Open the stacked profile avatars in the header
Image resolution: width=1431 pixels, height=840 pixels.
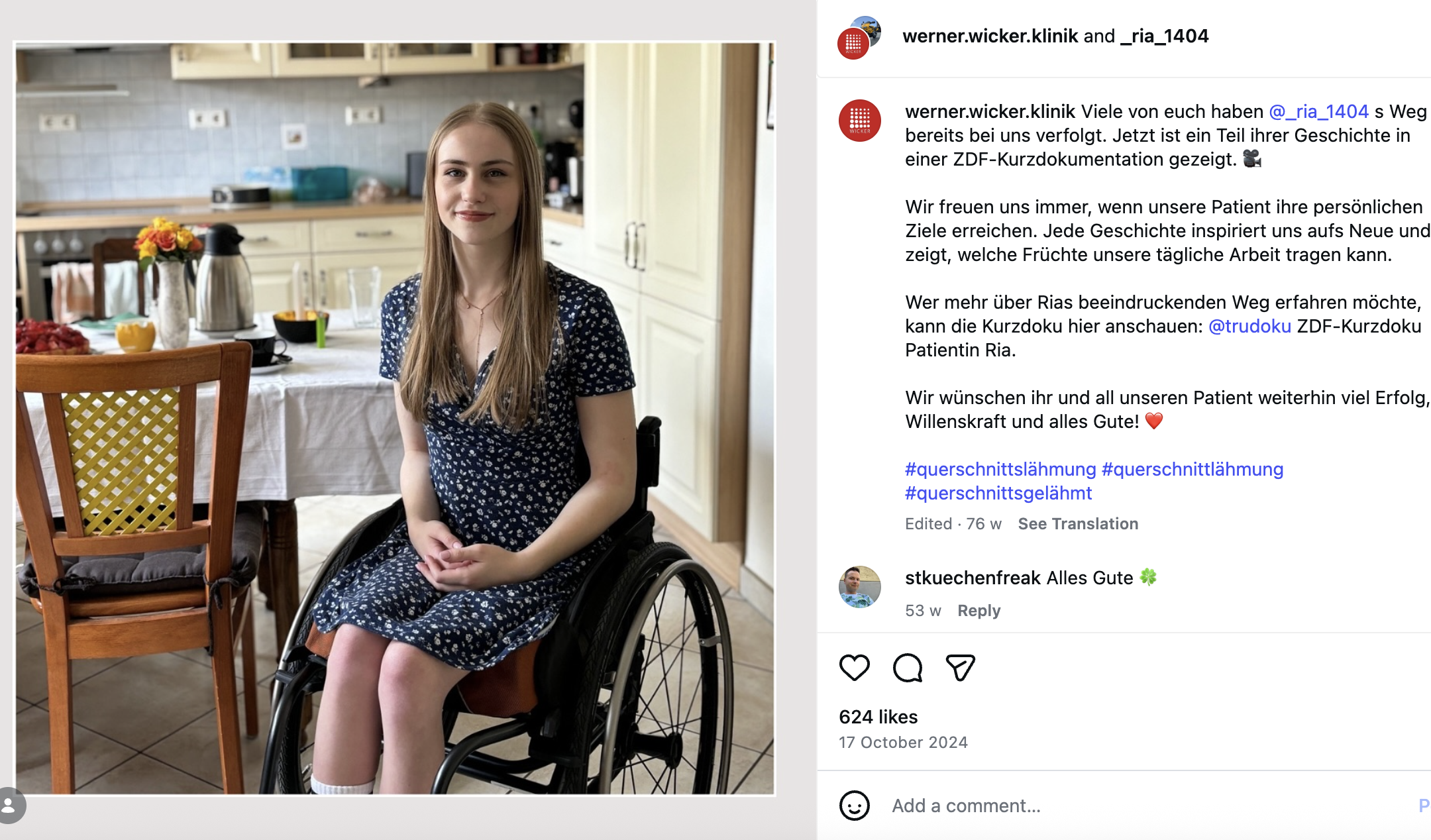tap(859, 38)
